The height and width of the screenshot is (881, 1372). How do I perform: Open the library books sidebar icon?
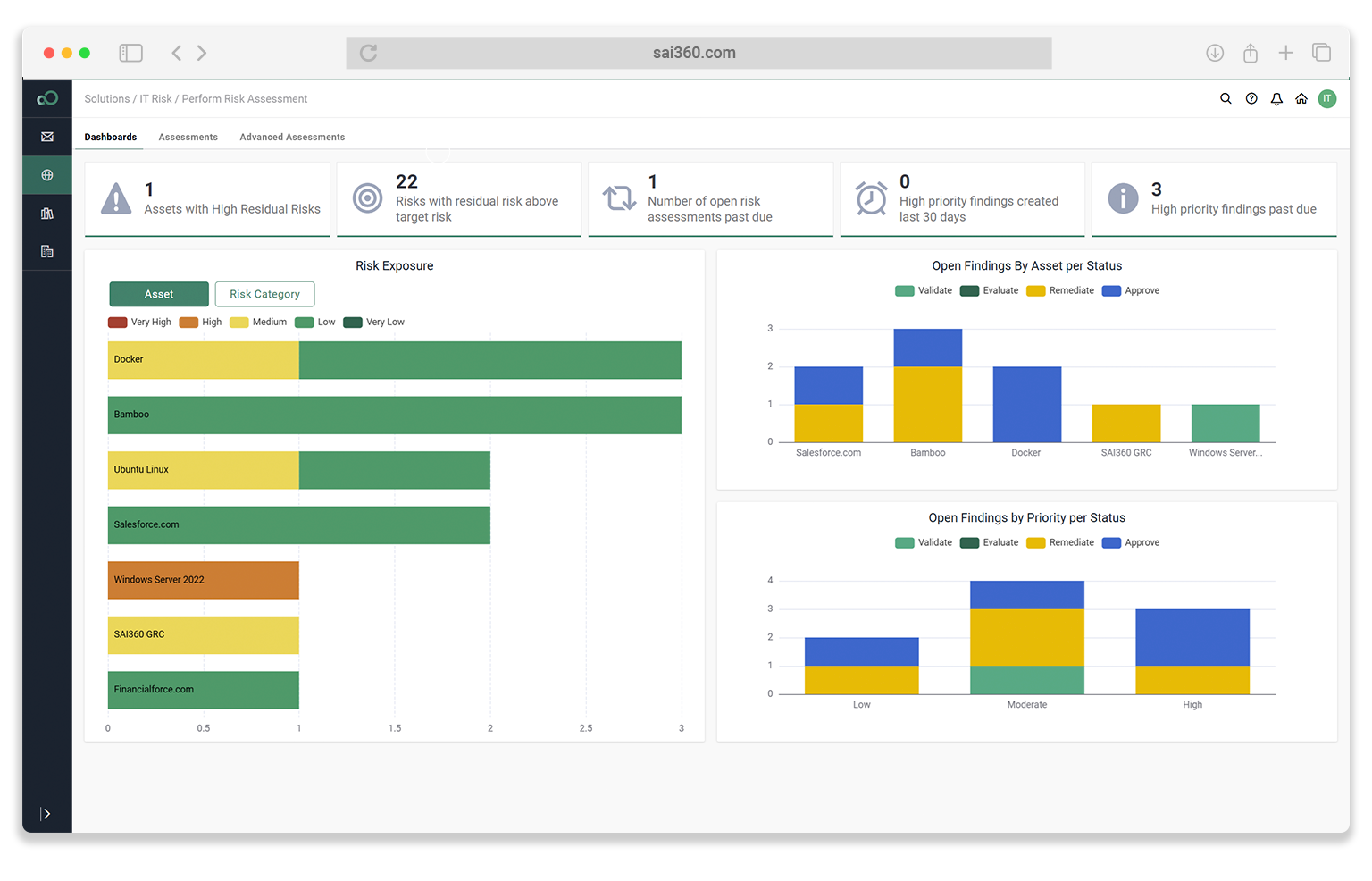point(47,214)
